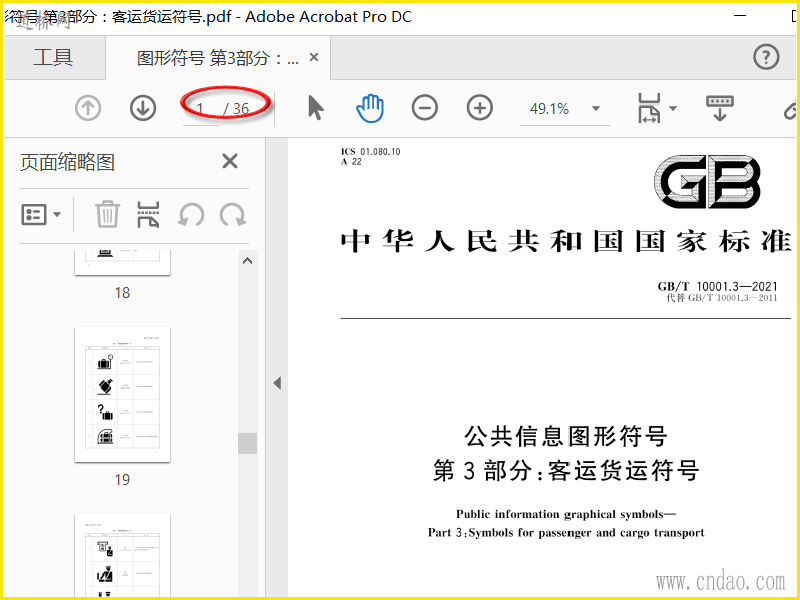
Task: Go to previous page with up arrow
Action: point(88,108)
